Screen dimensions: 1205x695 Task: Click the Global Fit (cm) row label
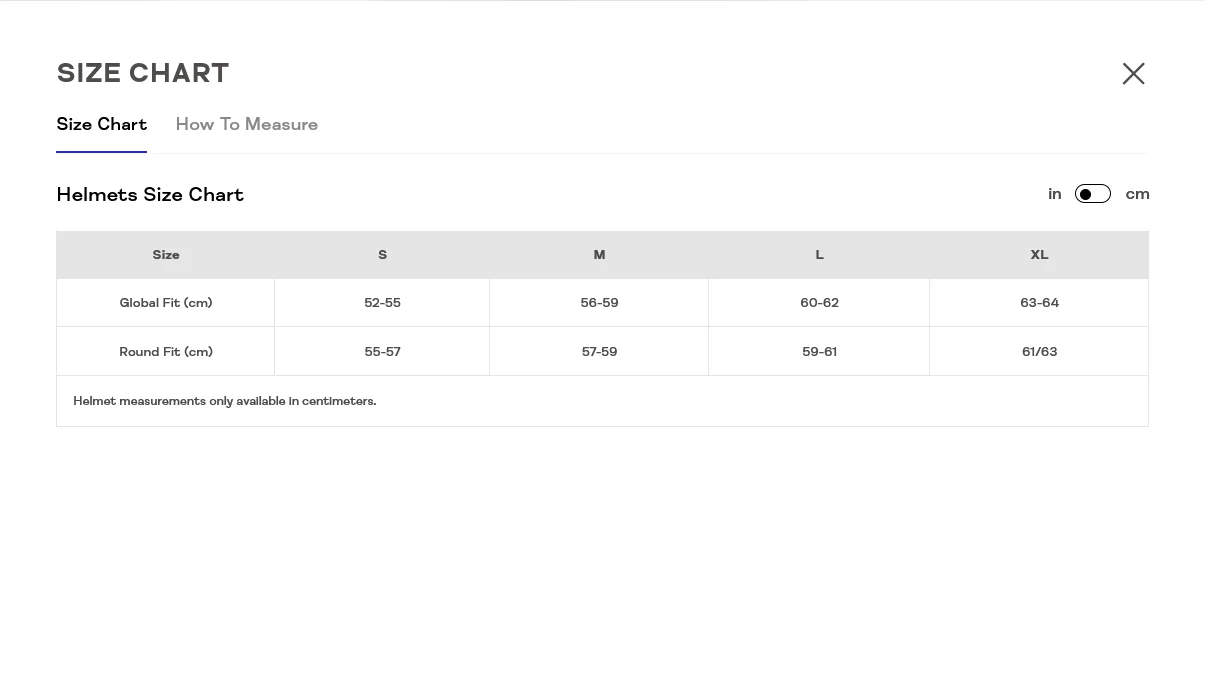(x=166, y=303)
